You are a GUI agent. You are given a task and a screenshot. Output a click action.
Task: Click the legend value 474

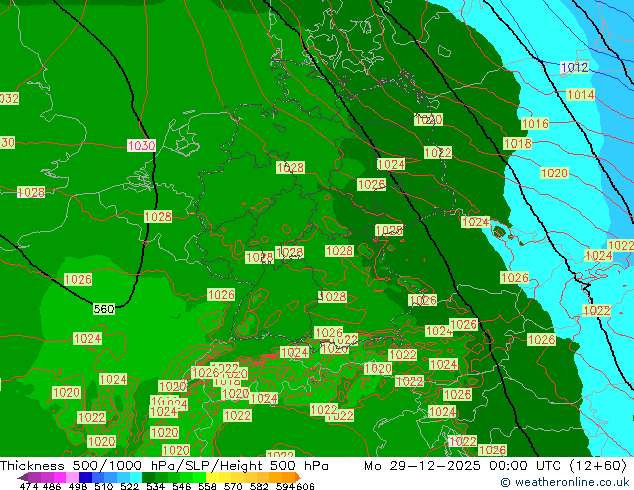pyautogui.click(x=29, y=486)
